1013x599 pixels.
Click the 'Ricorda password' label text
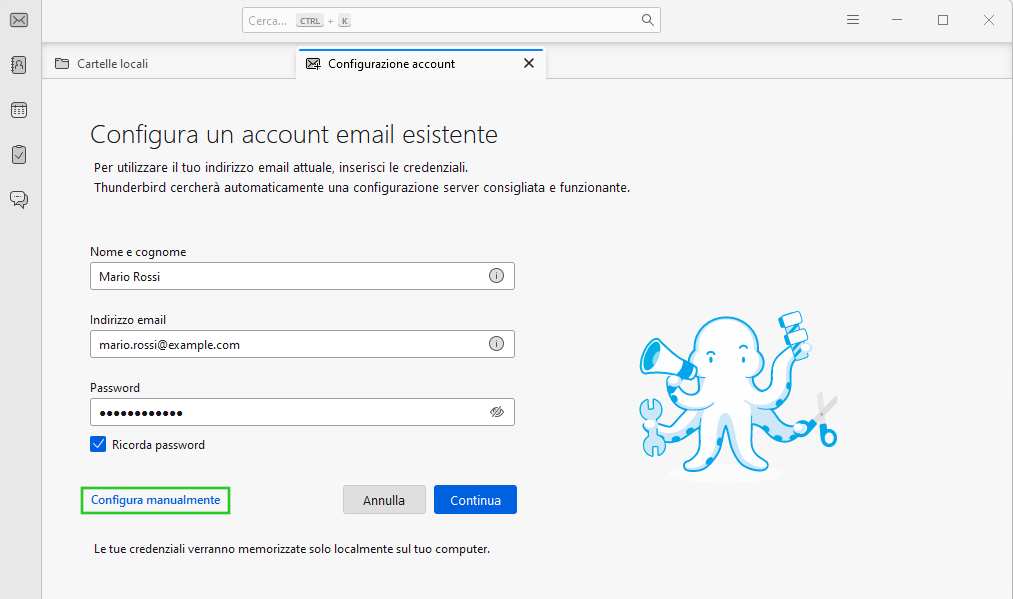click(158, 445)
